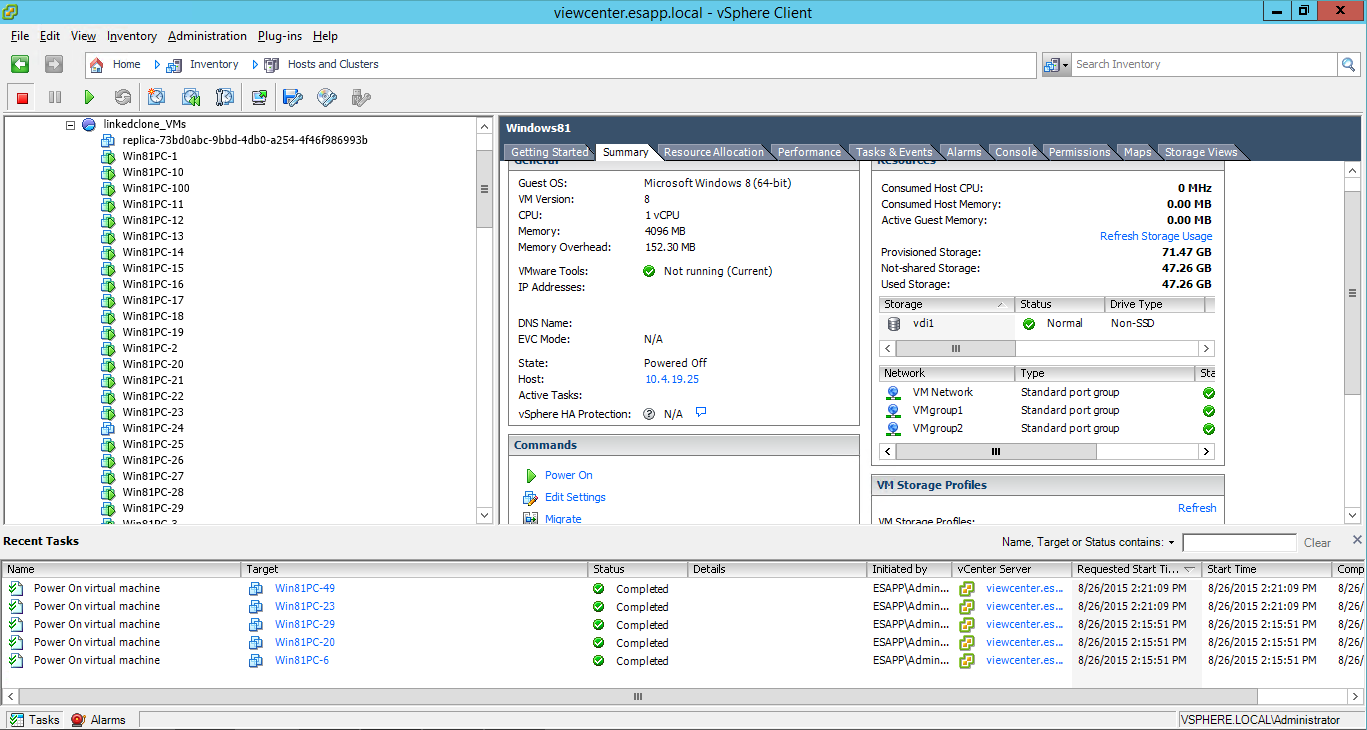Click the Edit Settings link

click(575, 497)
